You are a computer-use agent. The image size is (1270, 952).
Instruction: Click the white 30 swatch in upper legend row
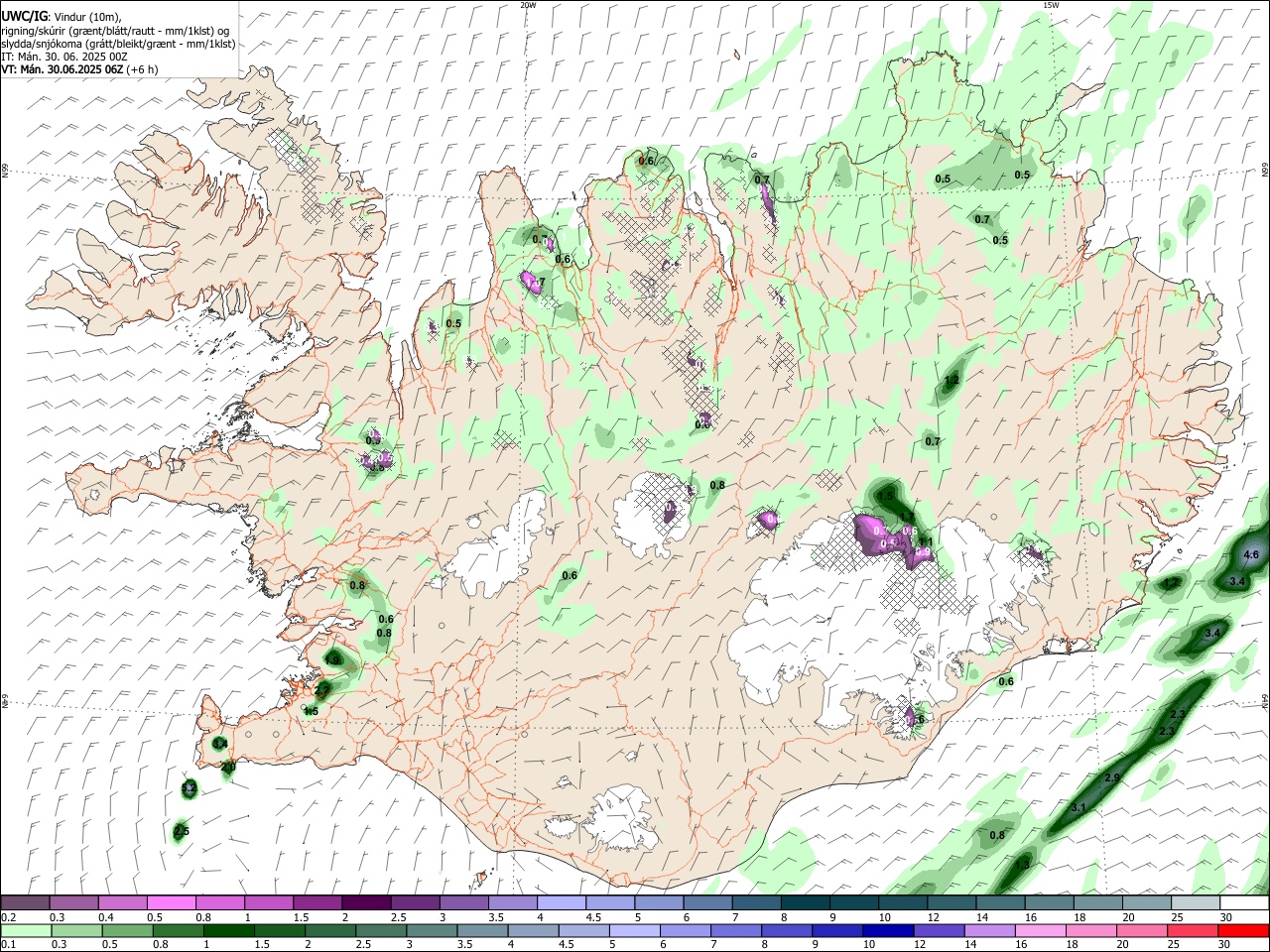coord(1245,902)
